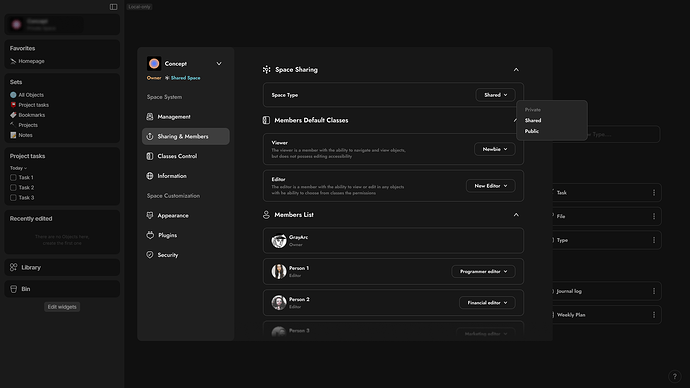Click the Security shield icon
690x388 pixels.
pos(150,255)
